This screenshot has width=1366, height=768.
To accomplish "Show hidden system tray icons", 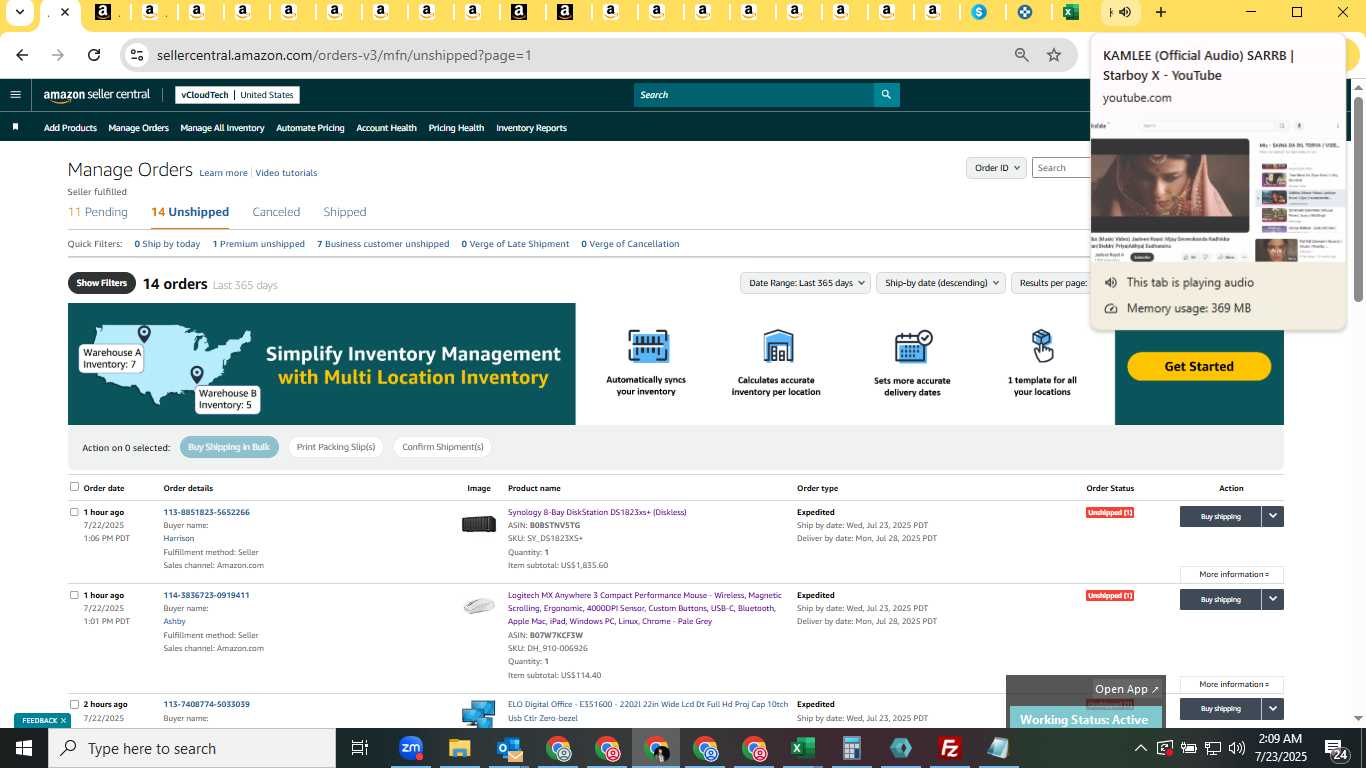I will coord(1140,748).
